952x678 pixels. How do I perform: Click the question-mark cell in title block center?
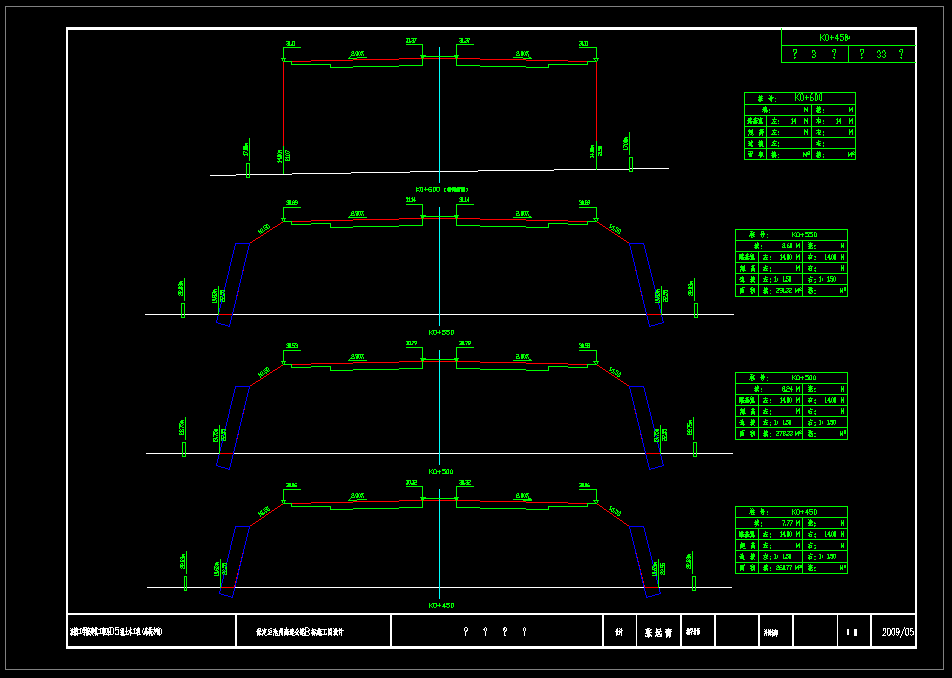(x=496, y=632)
